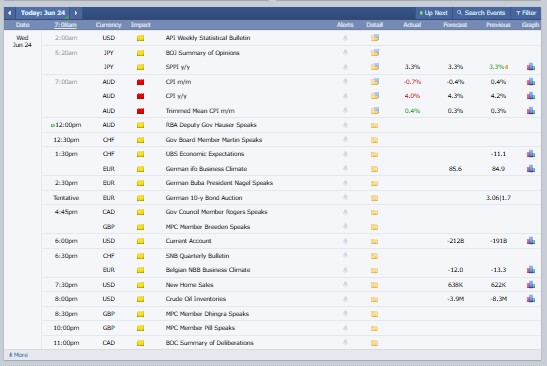Click the 12:00pm upcoming event time
547x366 pixels.
pos(68,125)
